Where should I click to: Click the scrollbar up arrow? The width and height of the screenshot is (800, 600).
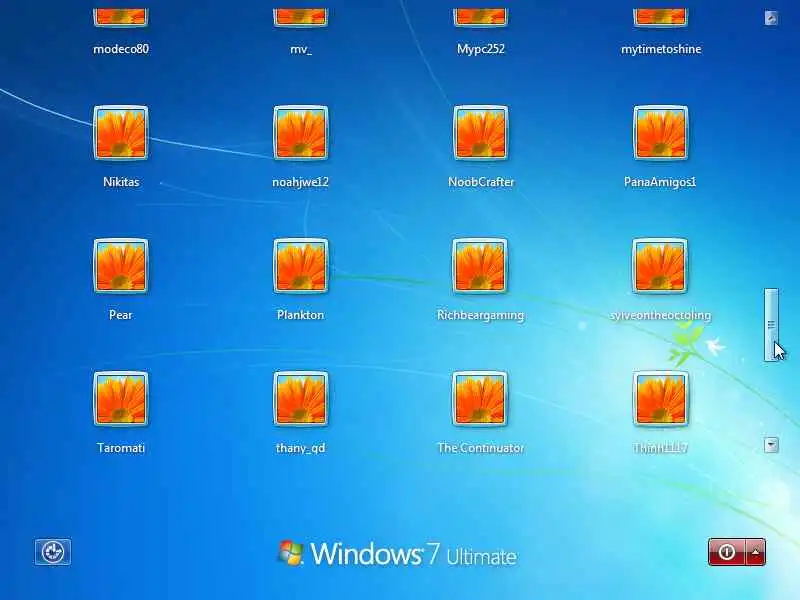(771, 18)
